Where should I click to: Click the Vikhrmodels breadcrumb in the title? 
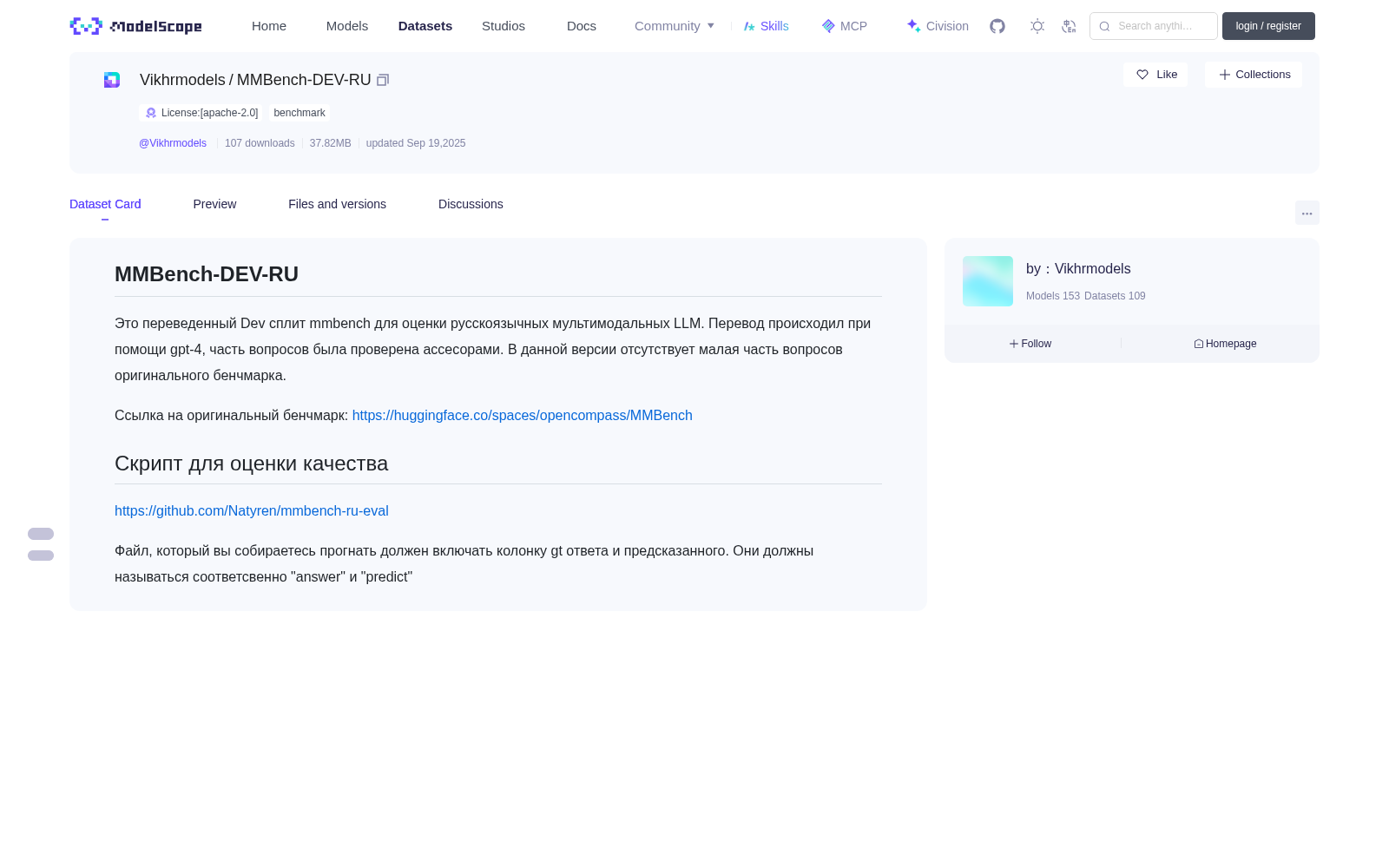(x=182, y=80)
